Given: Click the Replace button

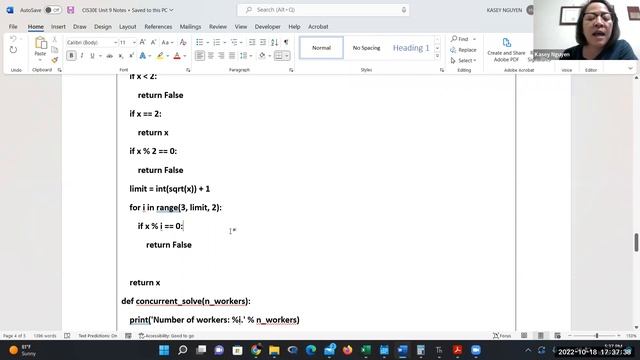Looking at the screenshot, I should tap(463, 50).
